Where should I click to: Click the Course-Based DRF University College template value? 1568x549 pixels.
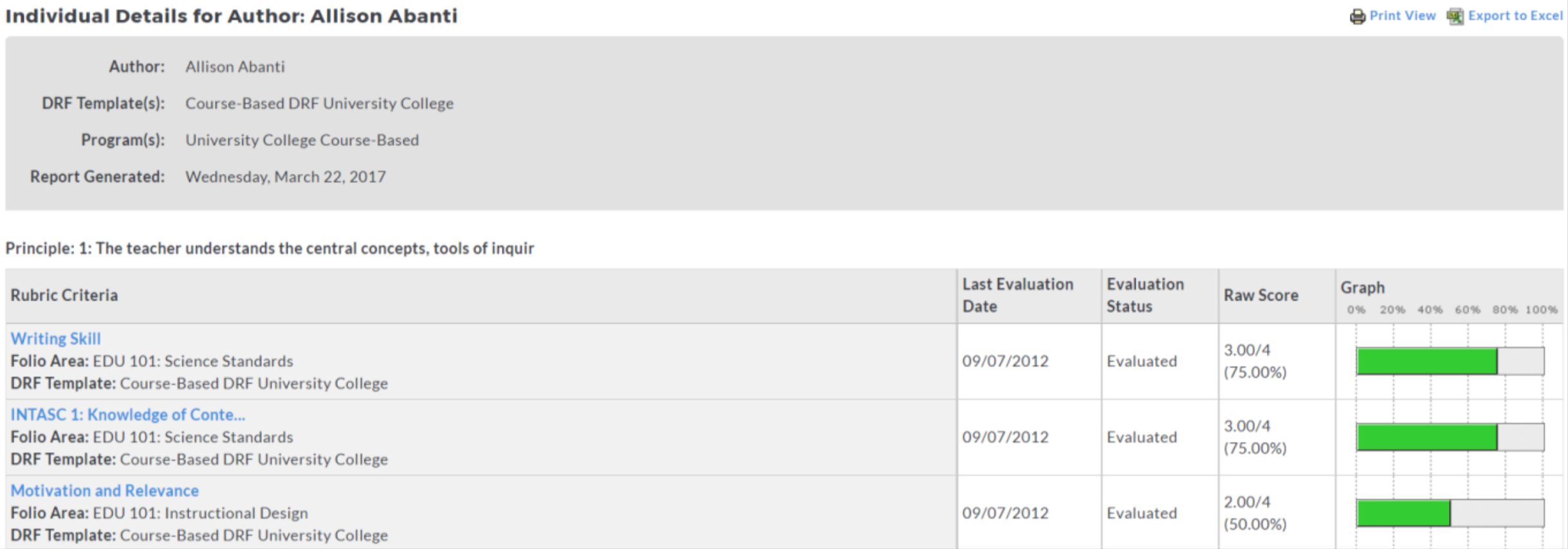click(320, 104)
